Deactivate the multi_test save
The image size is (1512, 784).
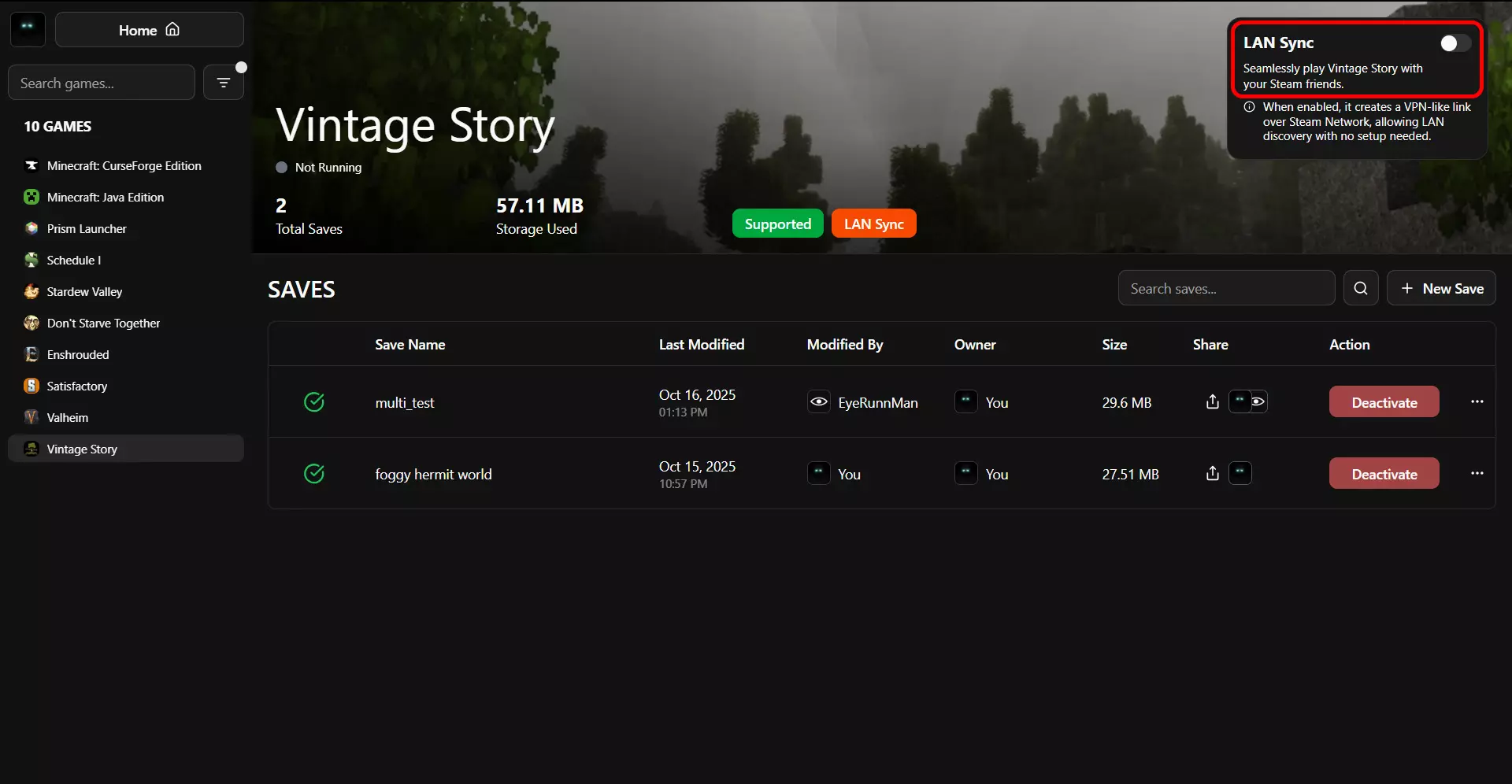coord(1384,402)
